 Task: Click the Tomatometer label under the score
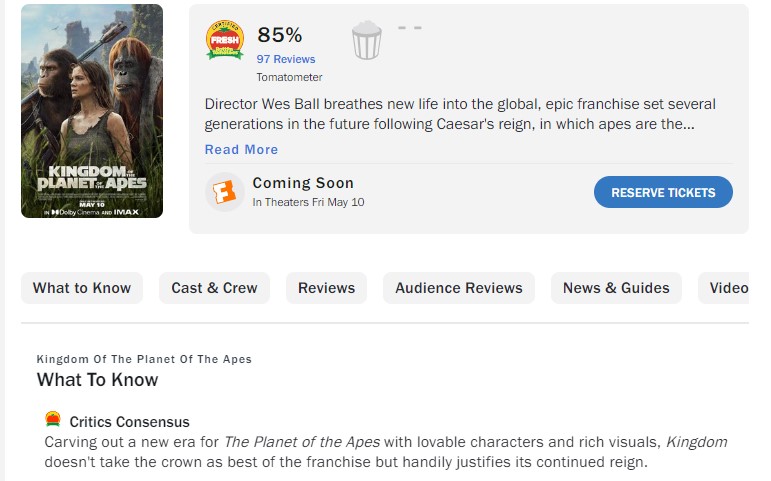[x=289, y=77]
